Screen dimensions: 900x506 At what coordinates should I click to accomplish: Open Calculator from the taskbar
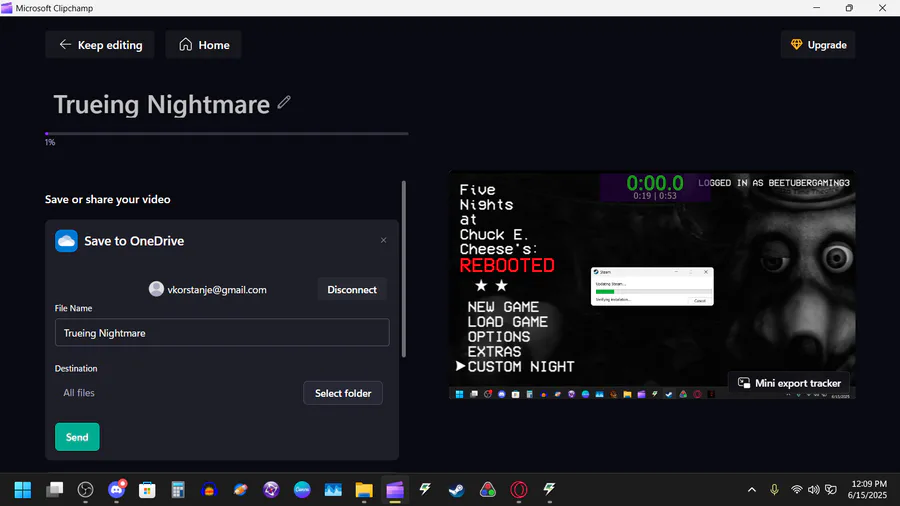click(x=178, y=489)
